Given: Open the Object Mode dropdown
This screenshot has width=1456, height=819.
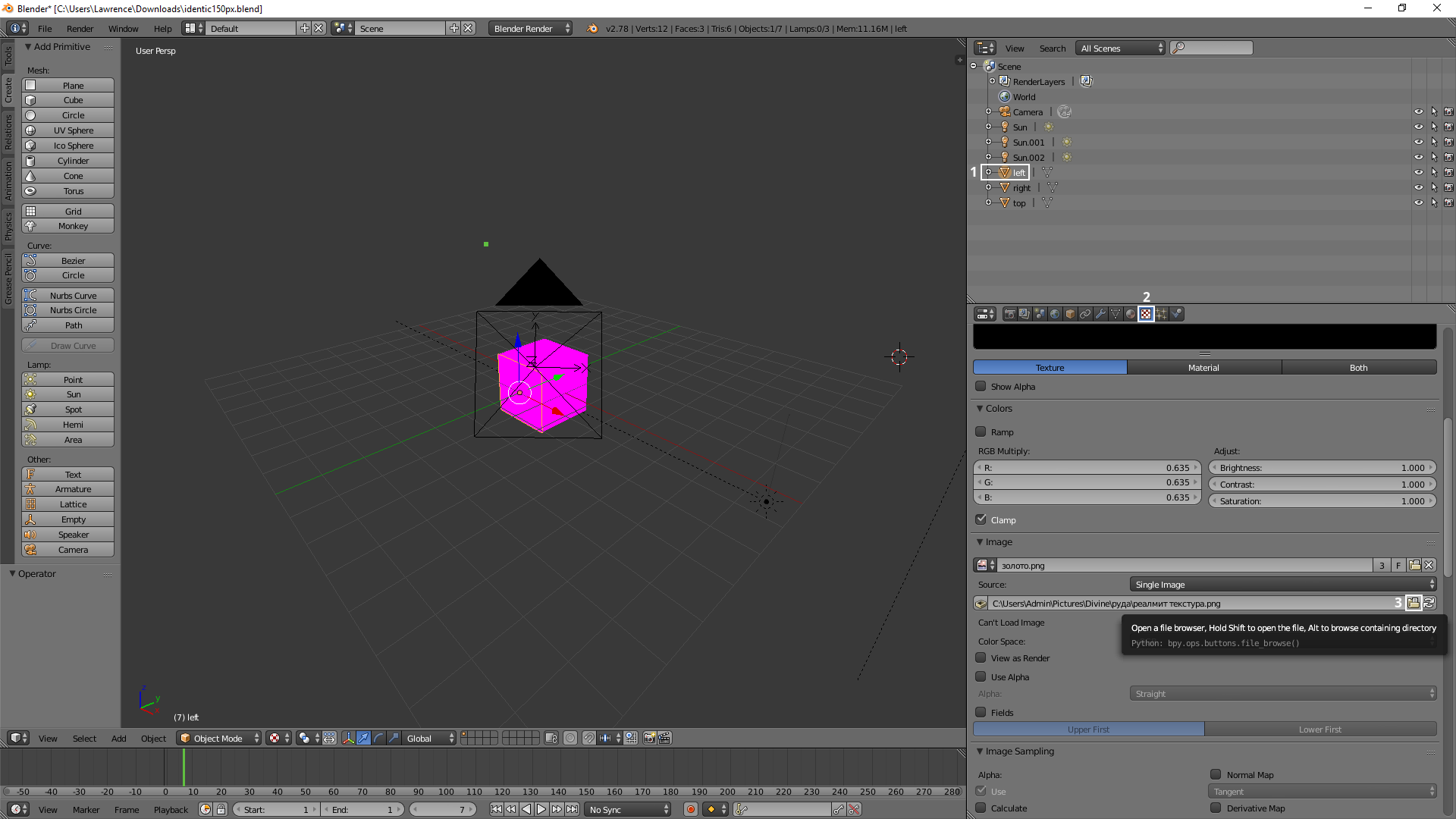Looking at the screenshot, I should point(219,739).
